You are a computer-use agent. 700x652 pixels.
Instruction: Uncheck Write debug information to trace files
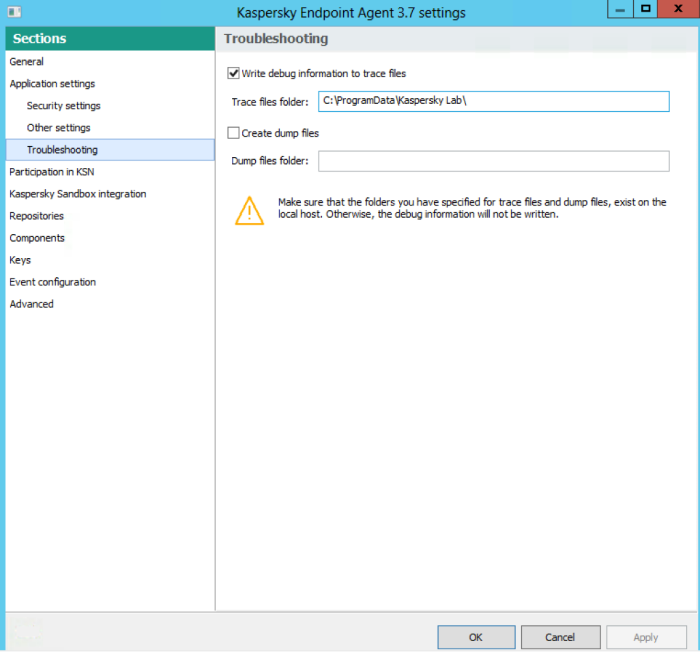[233, 73]
